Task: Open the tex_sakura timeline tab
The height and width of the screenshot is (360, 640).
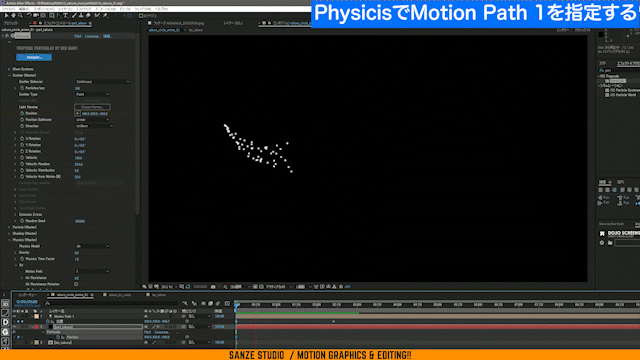Action: coord(159,295)
